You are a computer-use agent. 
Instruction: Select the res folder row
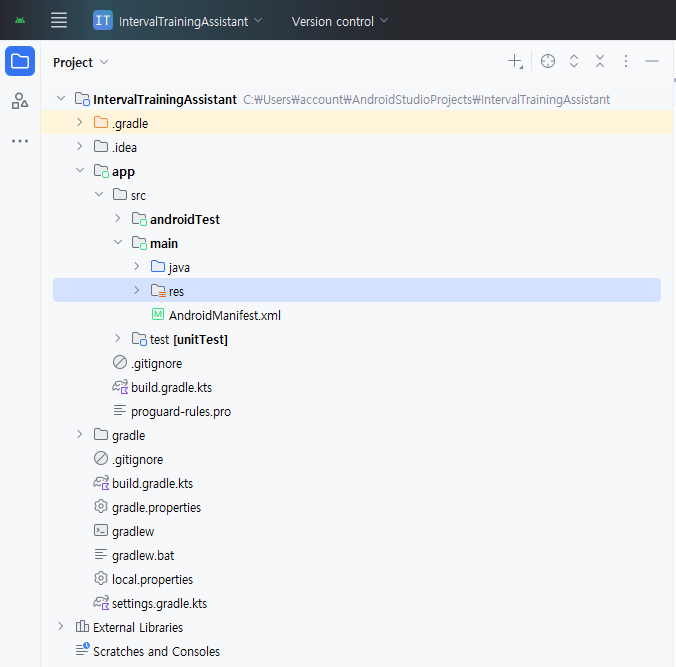click(x=357, y=290)
